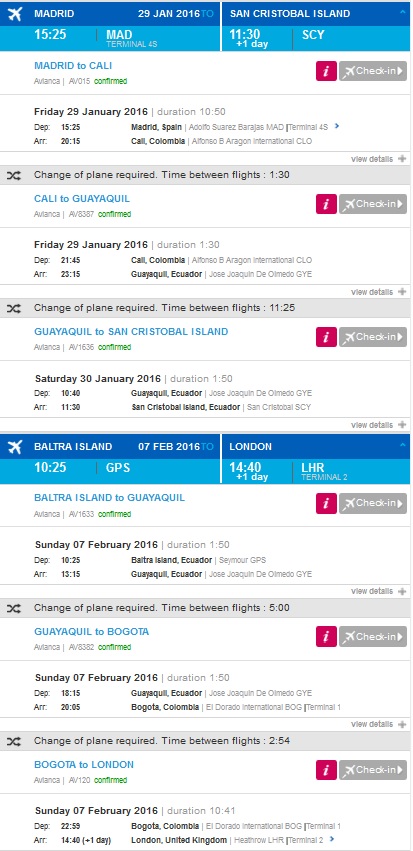Viewport: 413px width, 851px height.
Task: Check-in for Madrid to Cali flight
Action: 373,71
